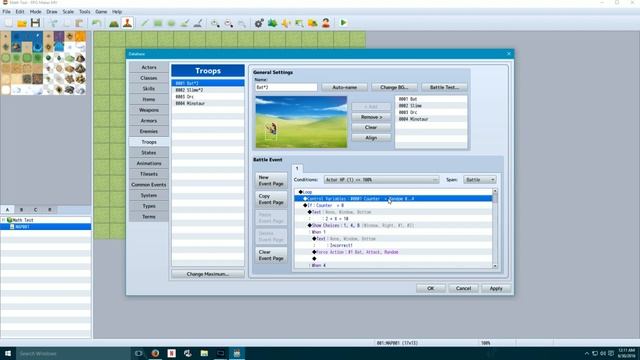This screenshot has width=640, height=360.
Task: Open the File menu
Action: click(7, 12)
